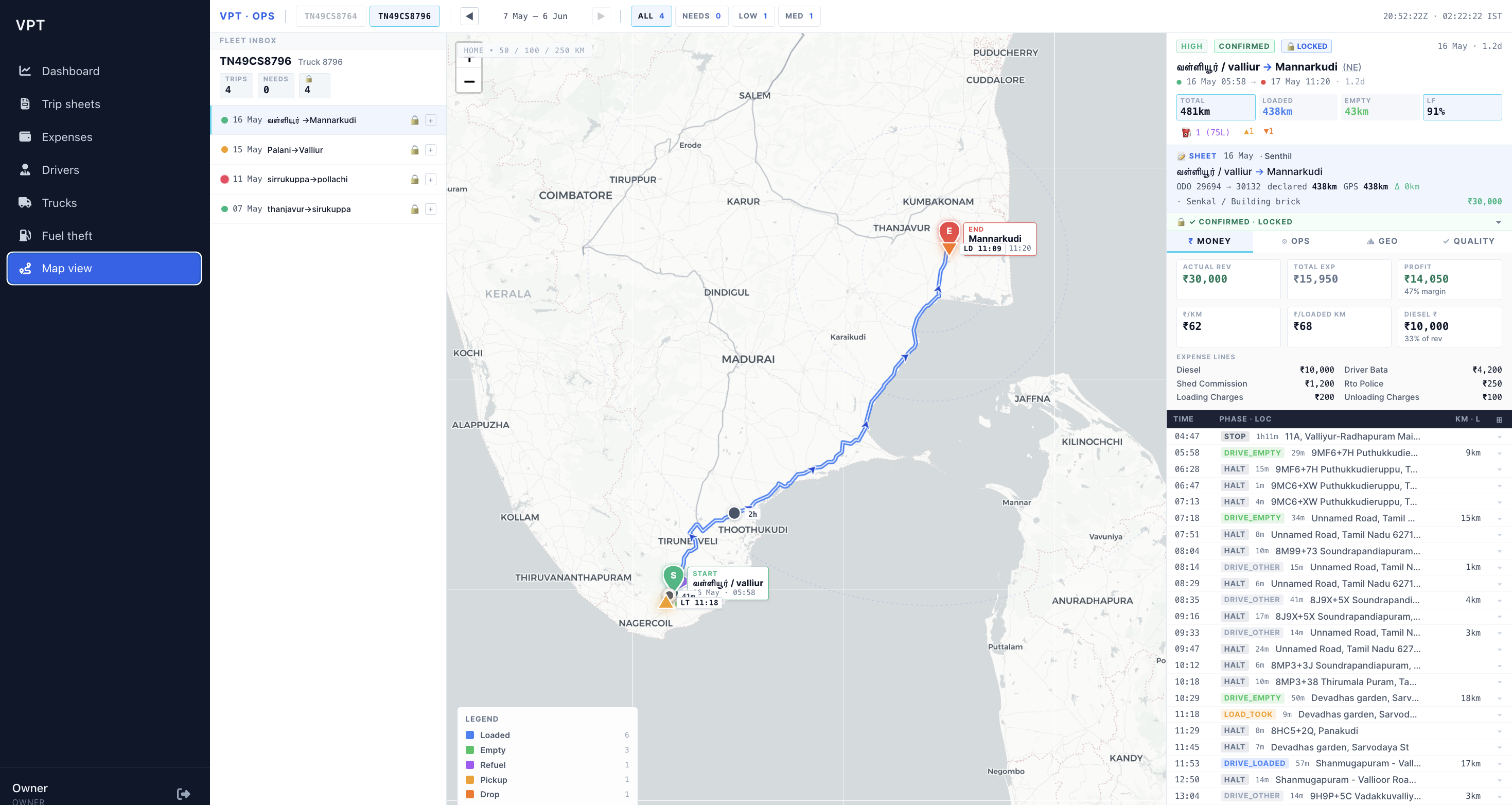Switch to the QUALITY tab
This screenshot has width=1512, height=805.
[1468, 241]
